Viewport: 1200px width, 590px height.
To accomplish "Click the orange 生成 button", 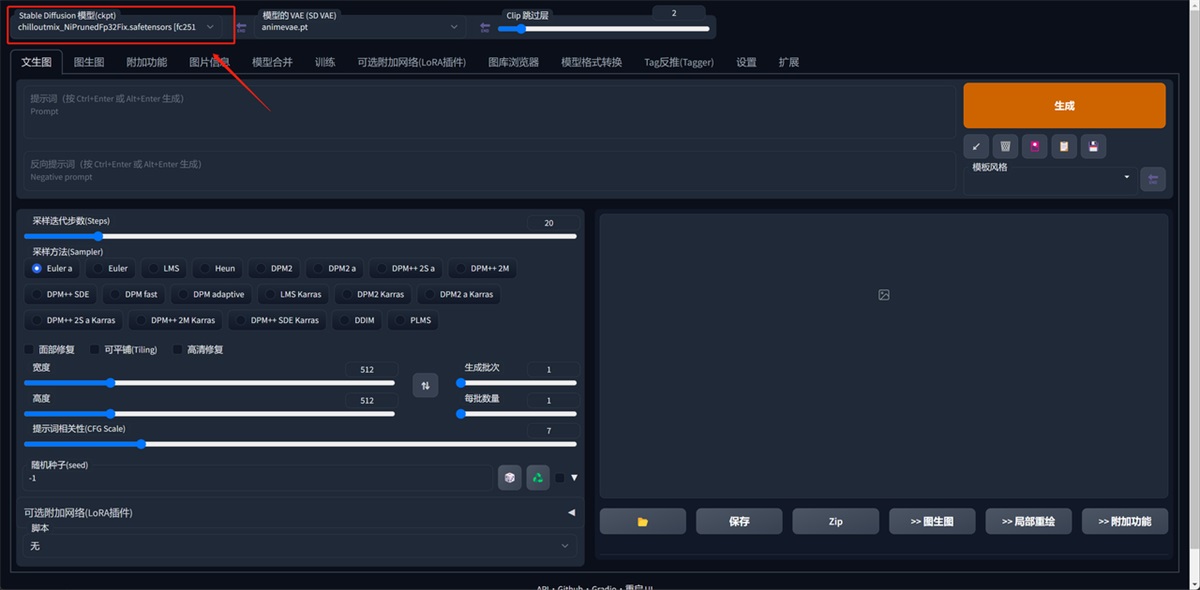I will point(1064,105).
